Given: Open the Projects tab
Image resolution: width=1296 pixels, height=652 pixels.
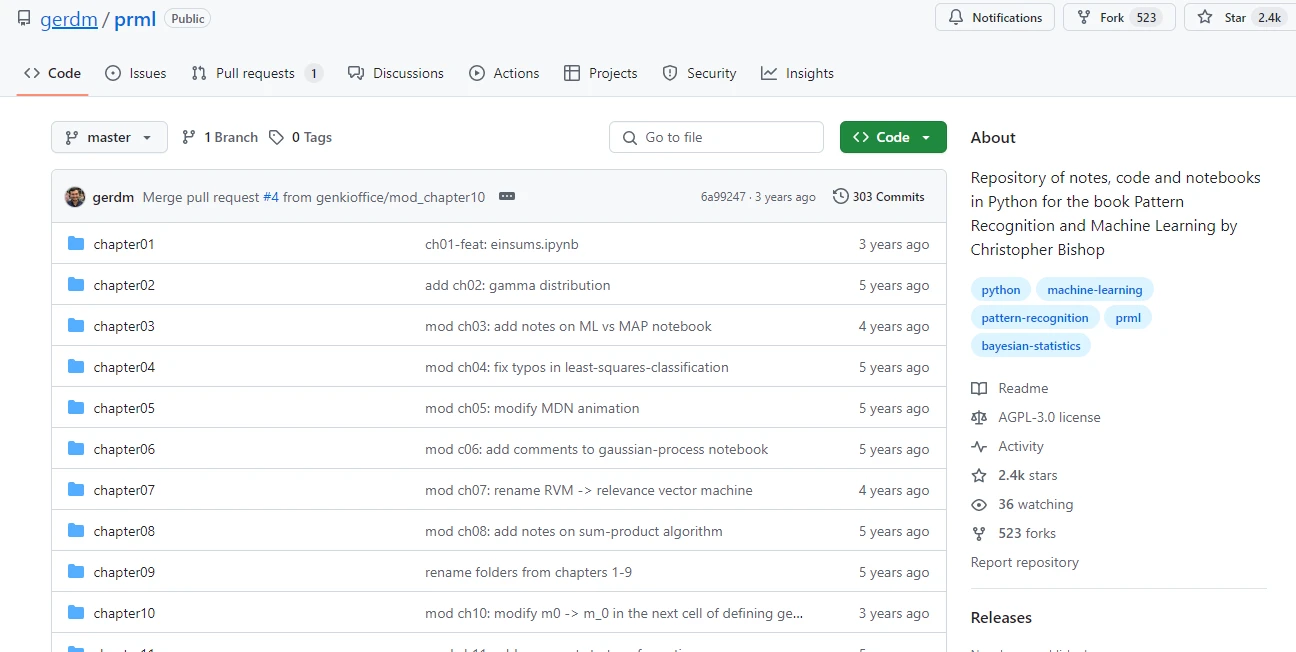Looking at the screenshot, I should tap(601, 73).
